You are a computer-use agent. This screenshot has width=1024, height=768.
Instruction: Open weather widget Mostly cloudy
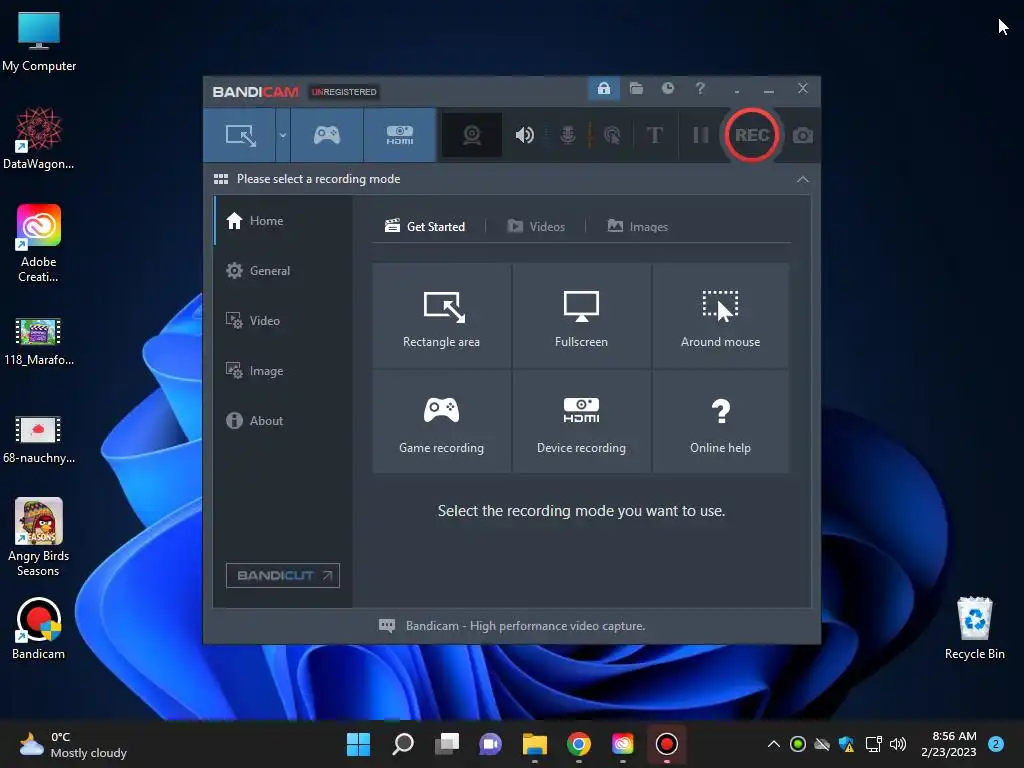(72, 744)
